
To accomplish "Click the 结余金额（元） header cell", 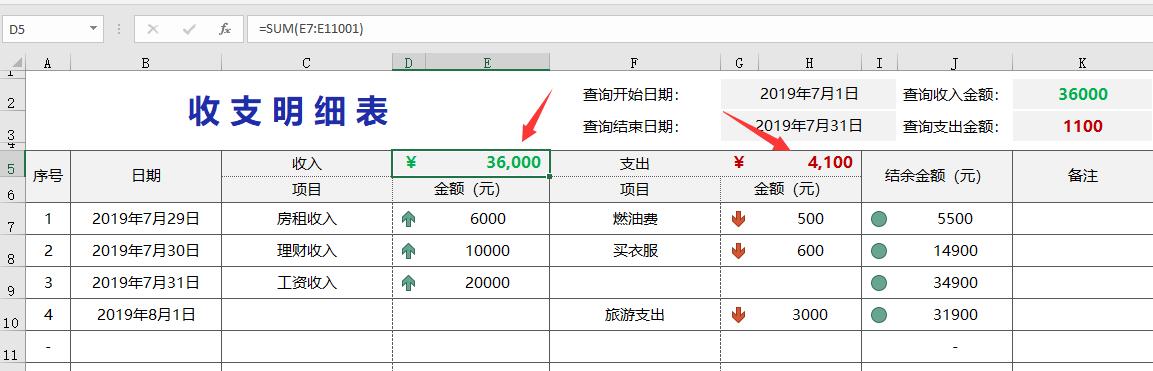I will [937, 176].
